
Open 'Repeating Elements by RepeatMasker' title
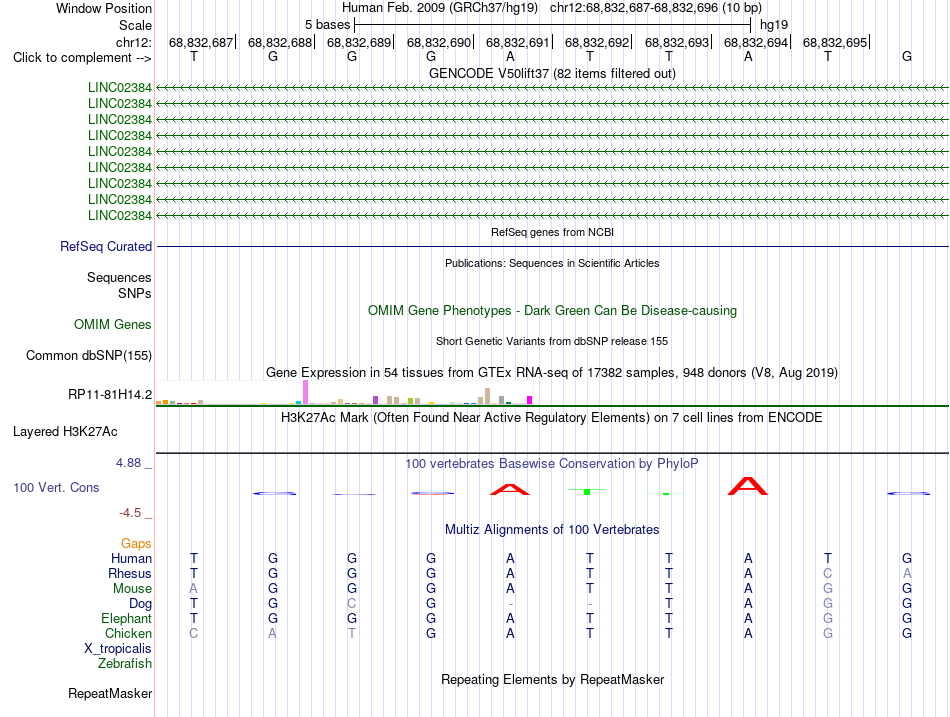pos(552,679)
